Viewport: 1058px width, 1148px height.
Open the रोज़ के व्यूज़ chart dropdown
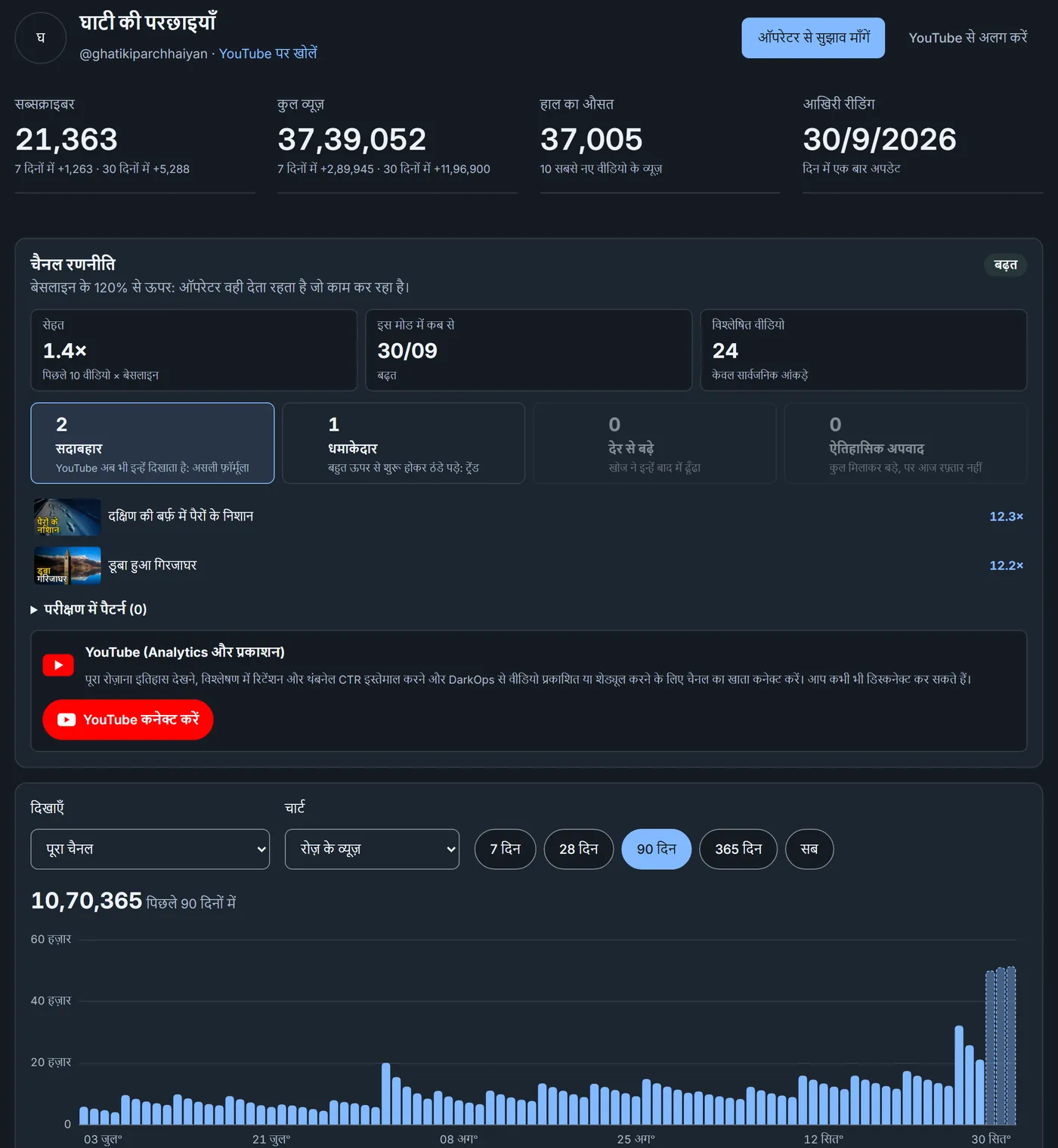372,849
